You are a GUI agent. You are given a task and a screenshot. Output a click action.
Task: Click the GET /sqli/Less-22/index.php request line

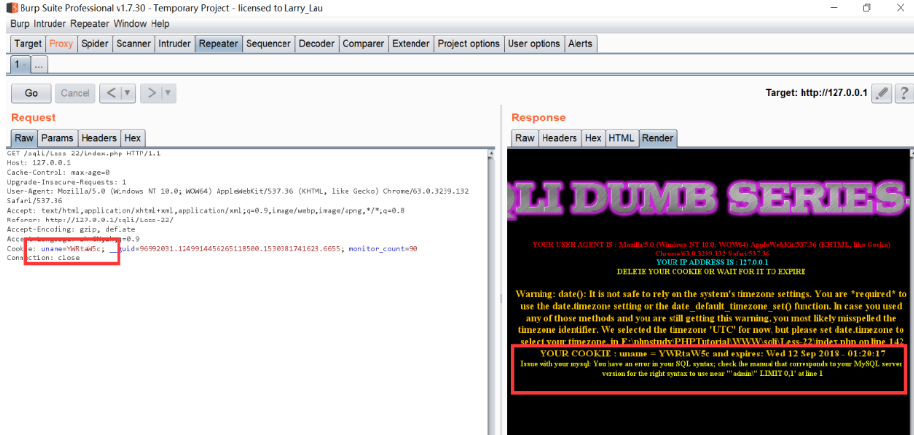(x=83, y=154)
